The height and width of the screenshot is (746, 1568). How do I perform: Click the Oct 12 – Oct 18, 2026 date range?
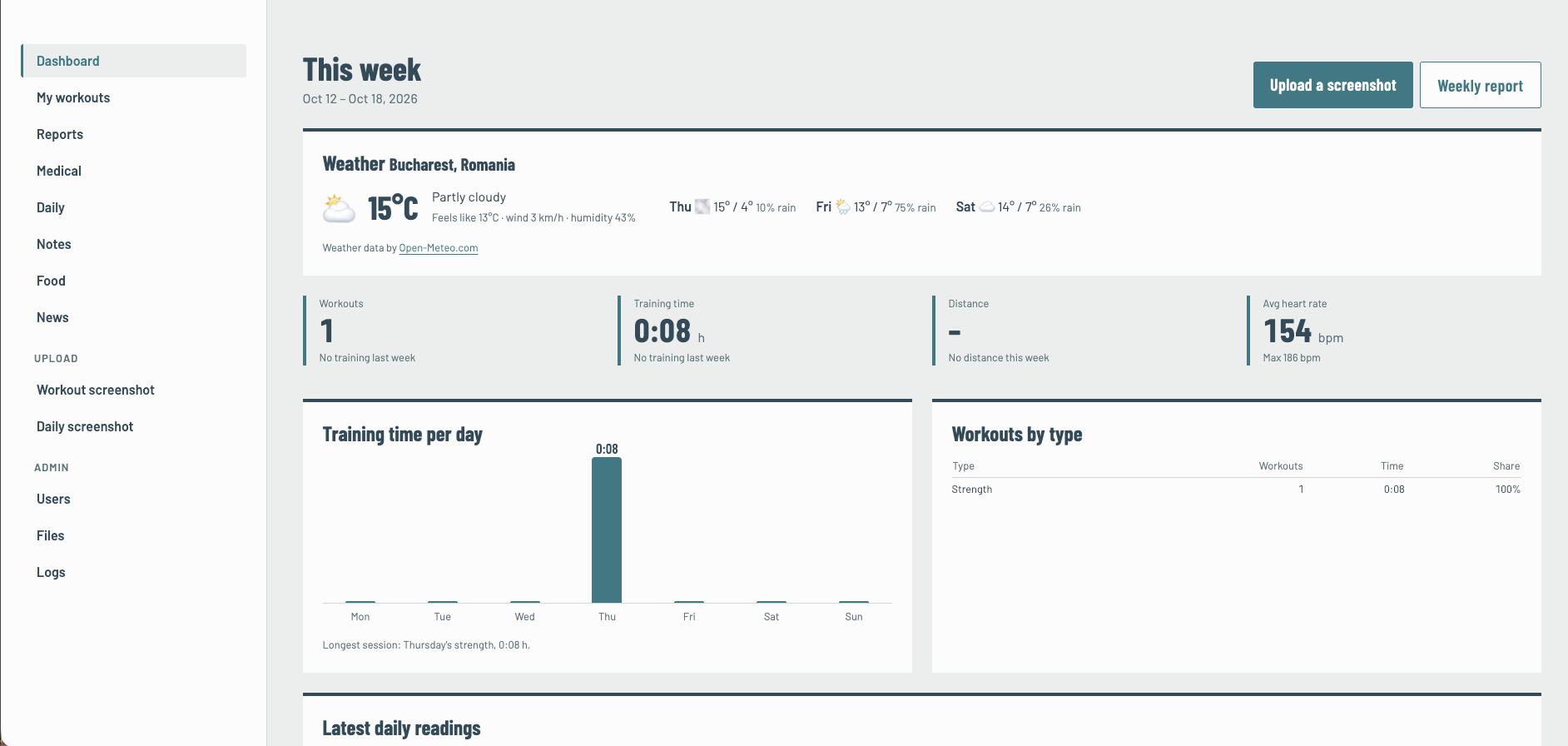[x=360, y=99]
